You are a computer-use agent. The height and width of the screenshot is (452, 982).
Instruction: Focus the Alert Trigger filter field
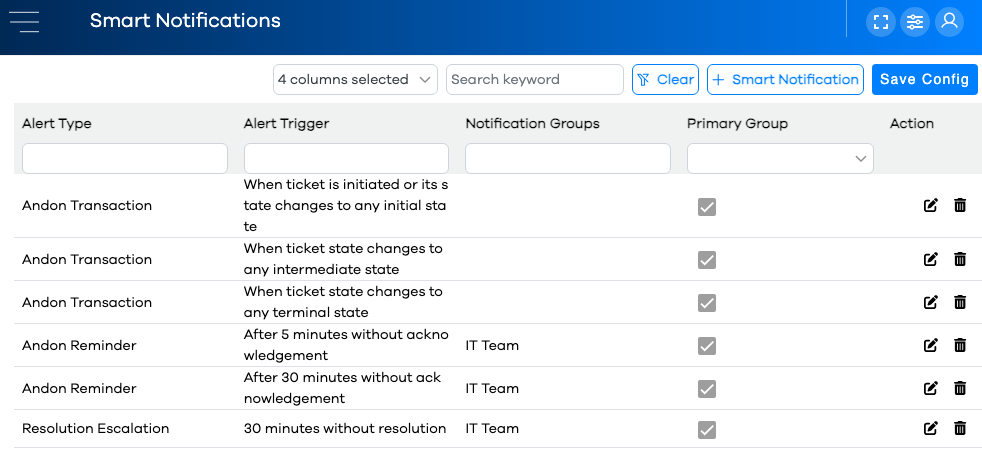(346, 158)
